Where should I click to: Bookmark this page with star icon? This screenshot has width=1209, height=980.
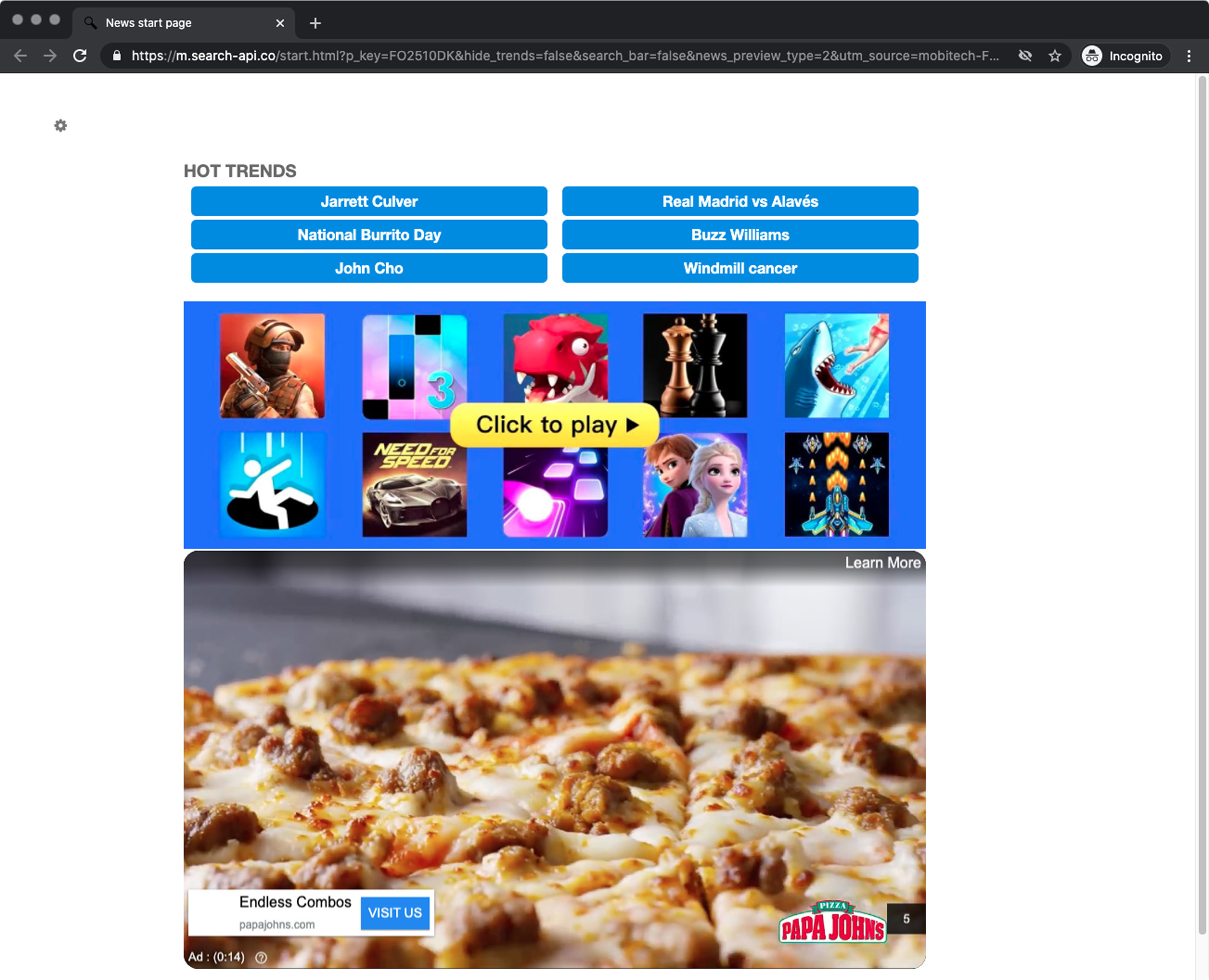tap(1055, 56)
